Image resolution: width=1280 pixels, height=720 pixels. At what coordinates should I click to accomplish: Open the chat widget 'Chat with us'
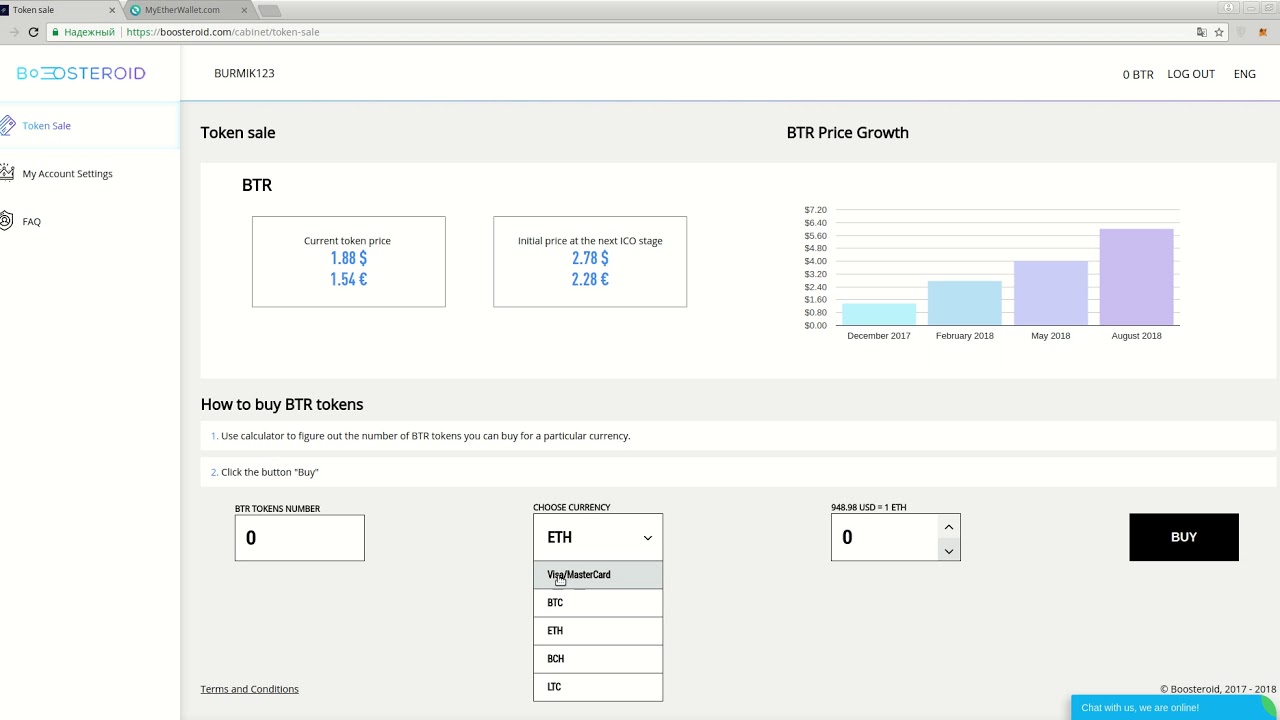(x=1175, y=708)
